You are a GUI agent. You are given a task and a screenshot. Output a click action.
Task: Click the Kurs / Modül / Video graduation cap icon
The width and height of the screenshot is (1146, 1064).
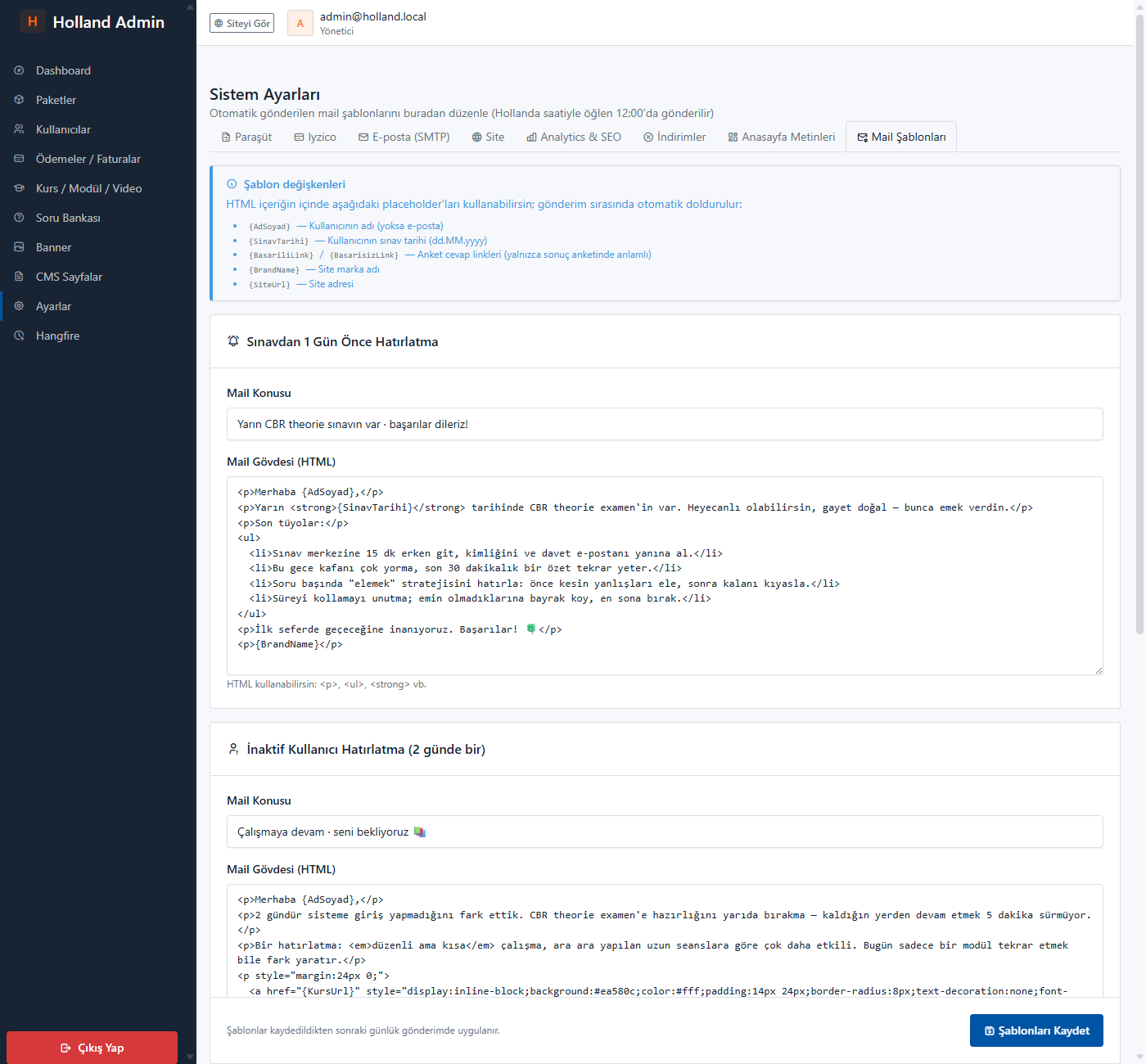click(19, 188)
